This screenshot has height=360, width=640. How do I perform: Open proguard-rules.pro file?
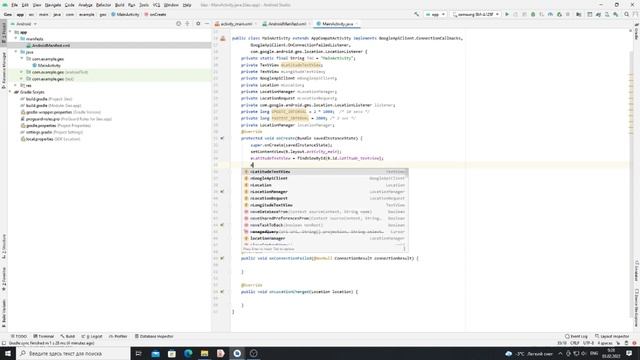66,119
